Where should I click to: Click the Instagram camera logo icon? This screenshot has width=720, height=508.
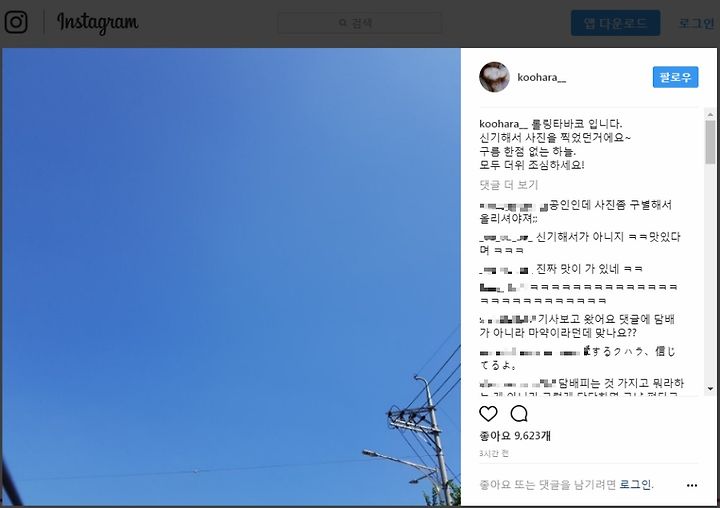16,22
